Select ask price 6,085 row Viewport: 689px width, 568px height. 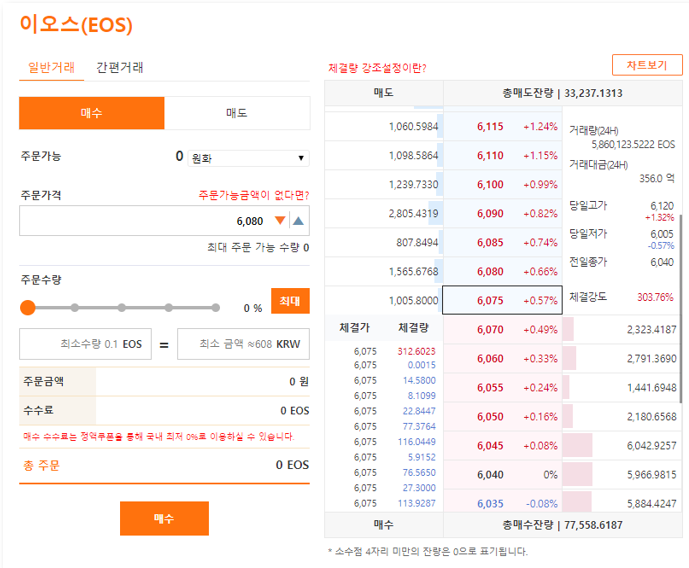503,242
